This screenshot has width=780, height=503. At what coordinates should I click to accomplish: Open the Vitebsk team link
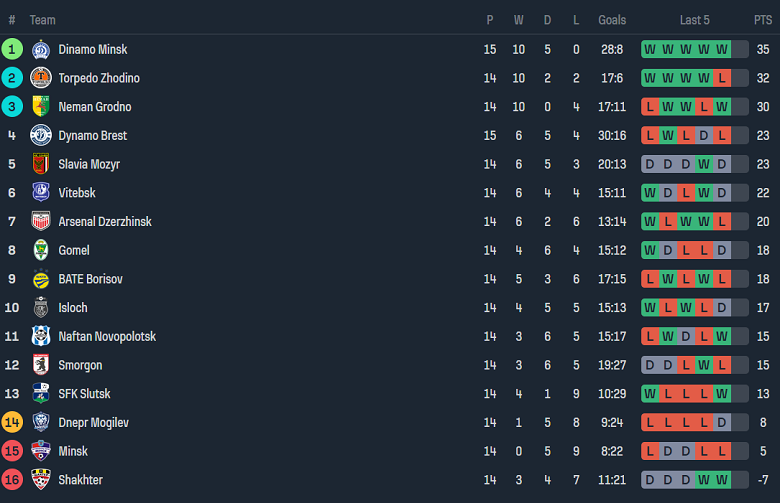click(x=76, y=193)
